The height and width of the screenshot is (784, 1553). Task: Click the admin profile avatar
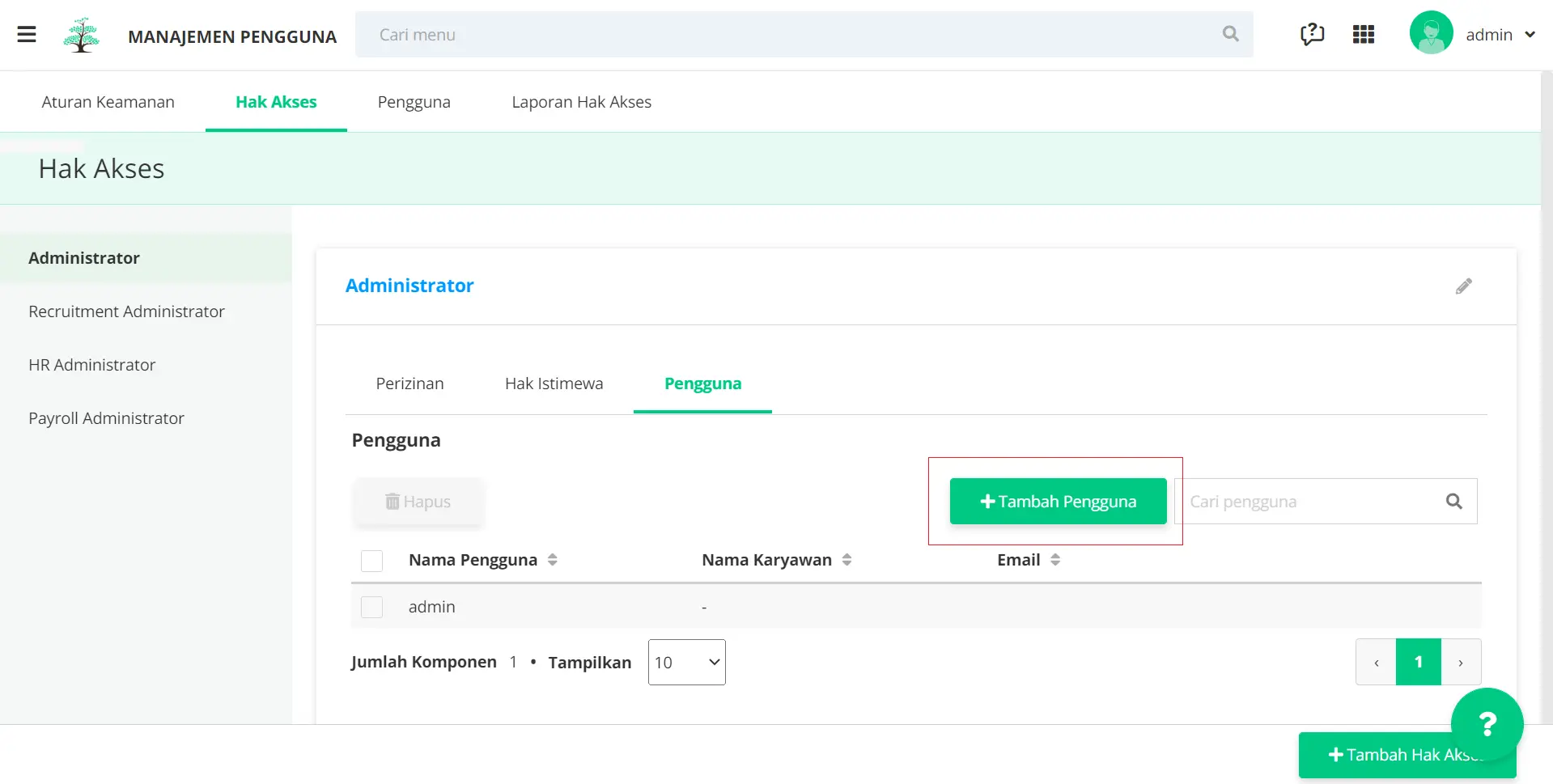(x=1431, y=33)
